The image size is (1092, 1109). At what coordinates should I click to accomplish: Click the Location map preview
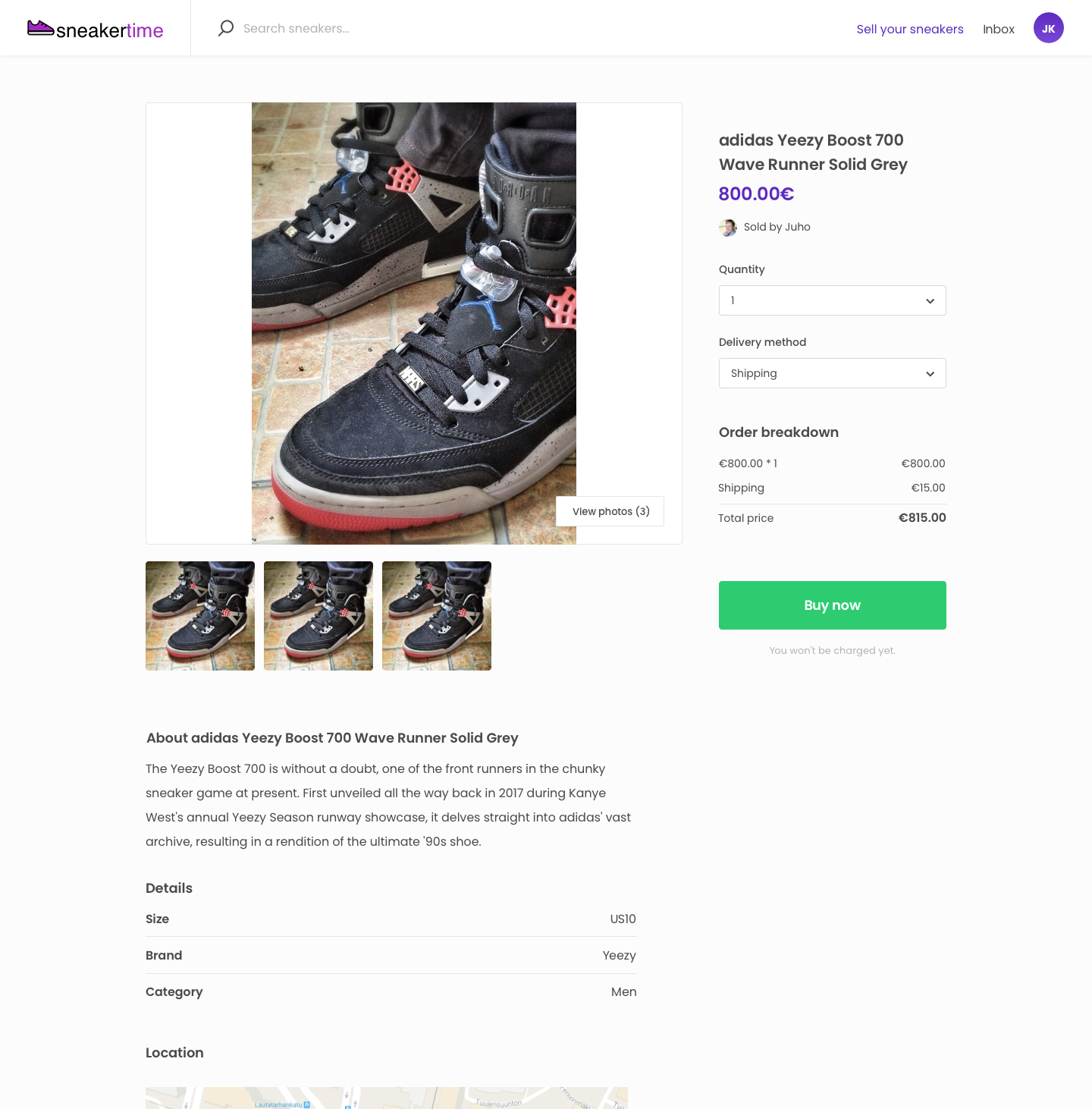coord(386,1100)
